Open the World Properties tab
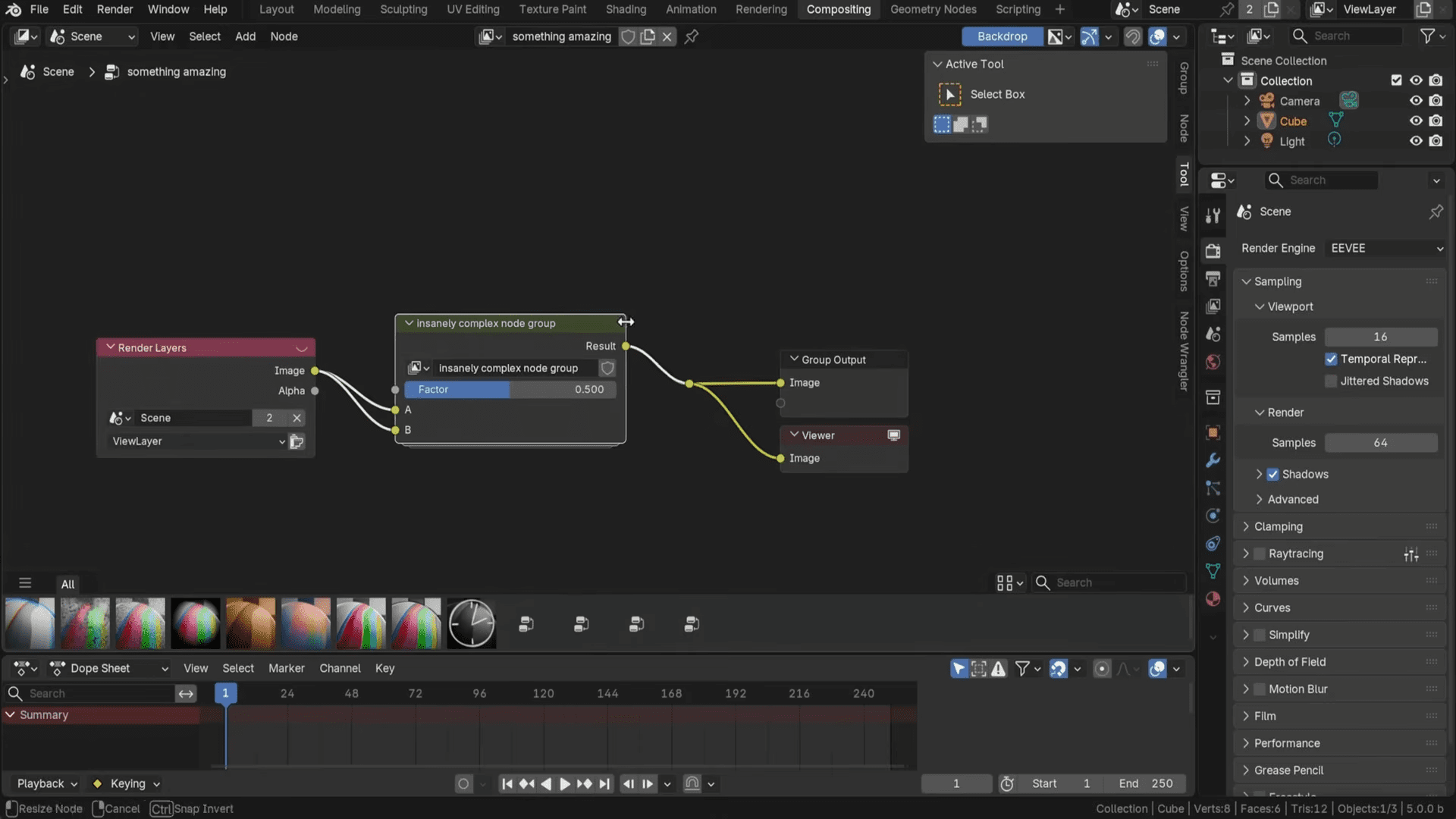Screen dimensions: 1456x819 click(x=1213, y=362)
